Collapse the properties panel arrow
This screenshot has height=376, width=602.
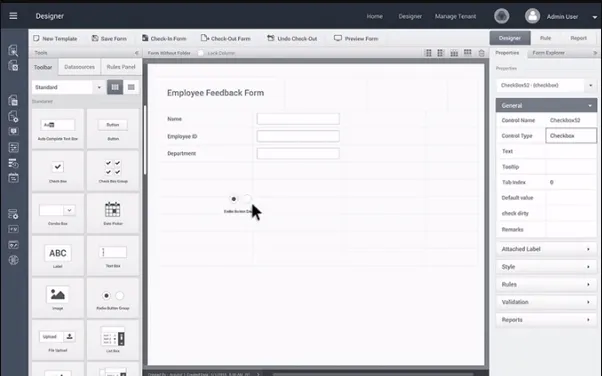coord(595,53)
